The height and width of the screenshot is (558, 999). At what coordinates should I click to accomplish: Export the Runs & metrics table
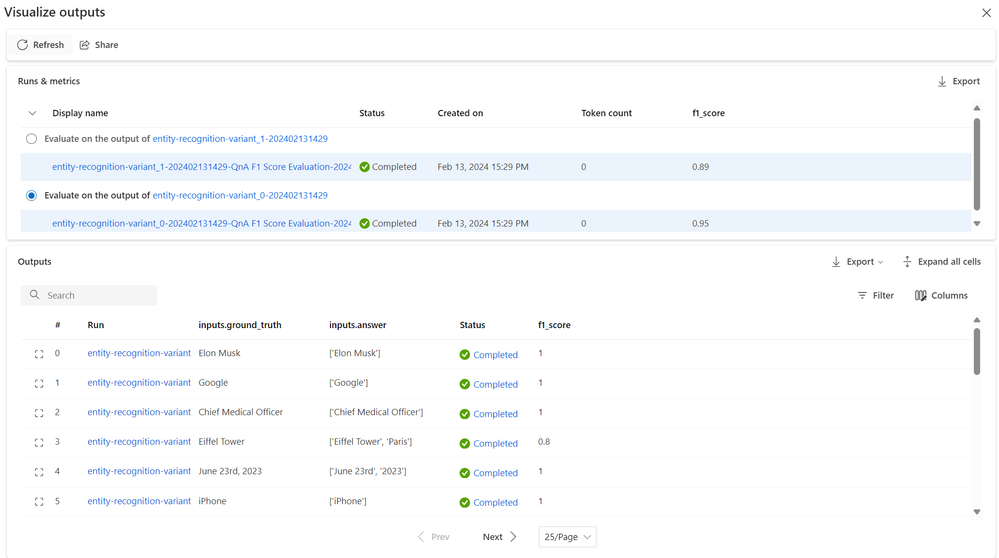click(x=959, y=81)
